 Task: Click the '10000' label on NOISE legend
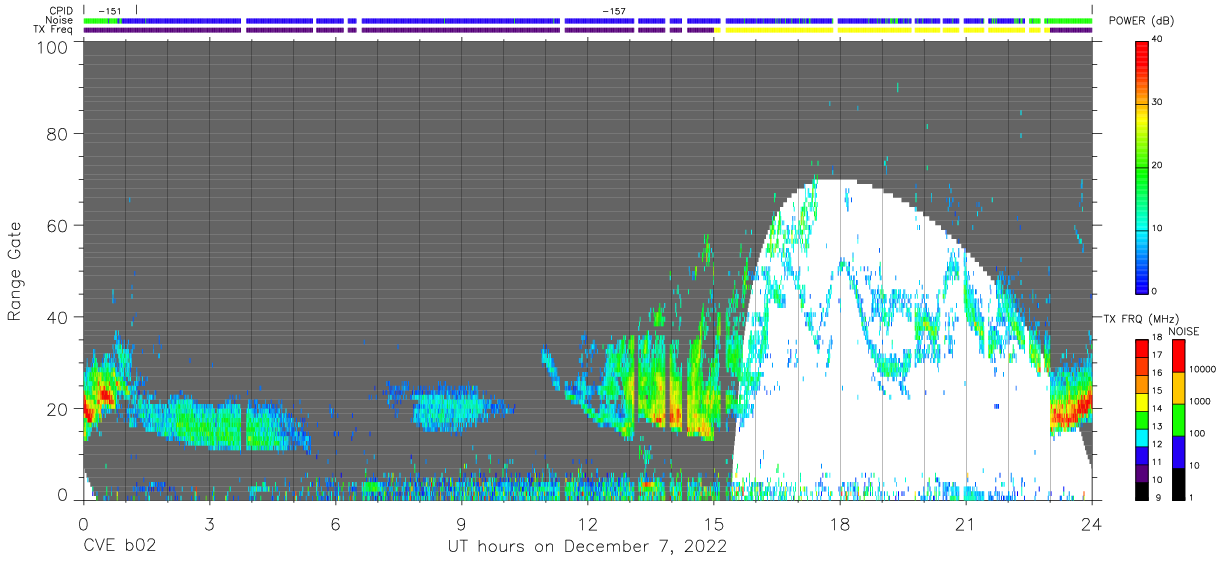[1200, 369]
